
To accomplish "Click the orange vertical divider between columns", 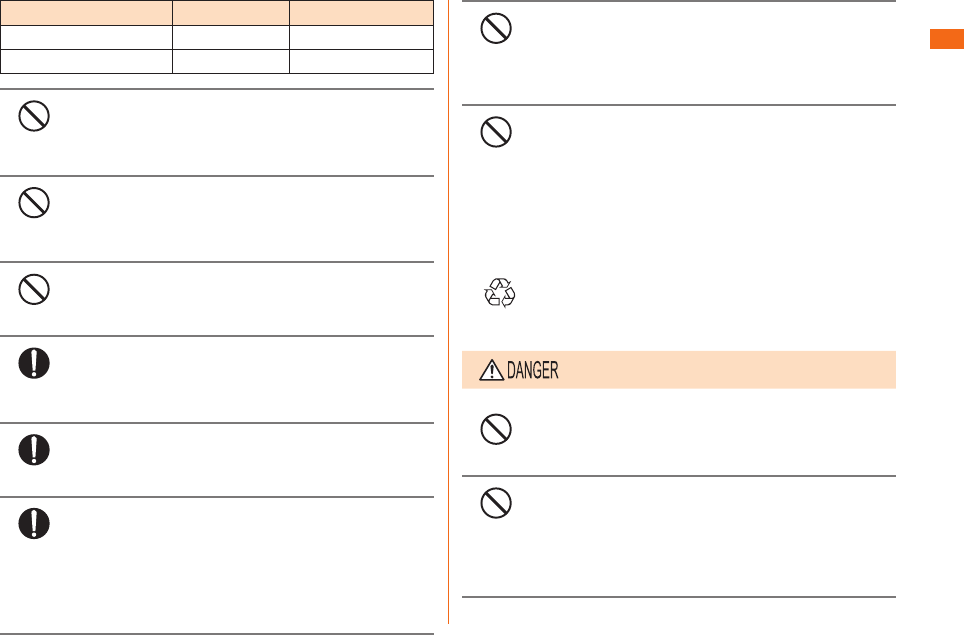I will pos(448,312).
